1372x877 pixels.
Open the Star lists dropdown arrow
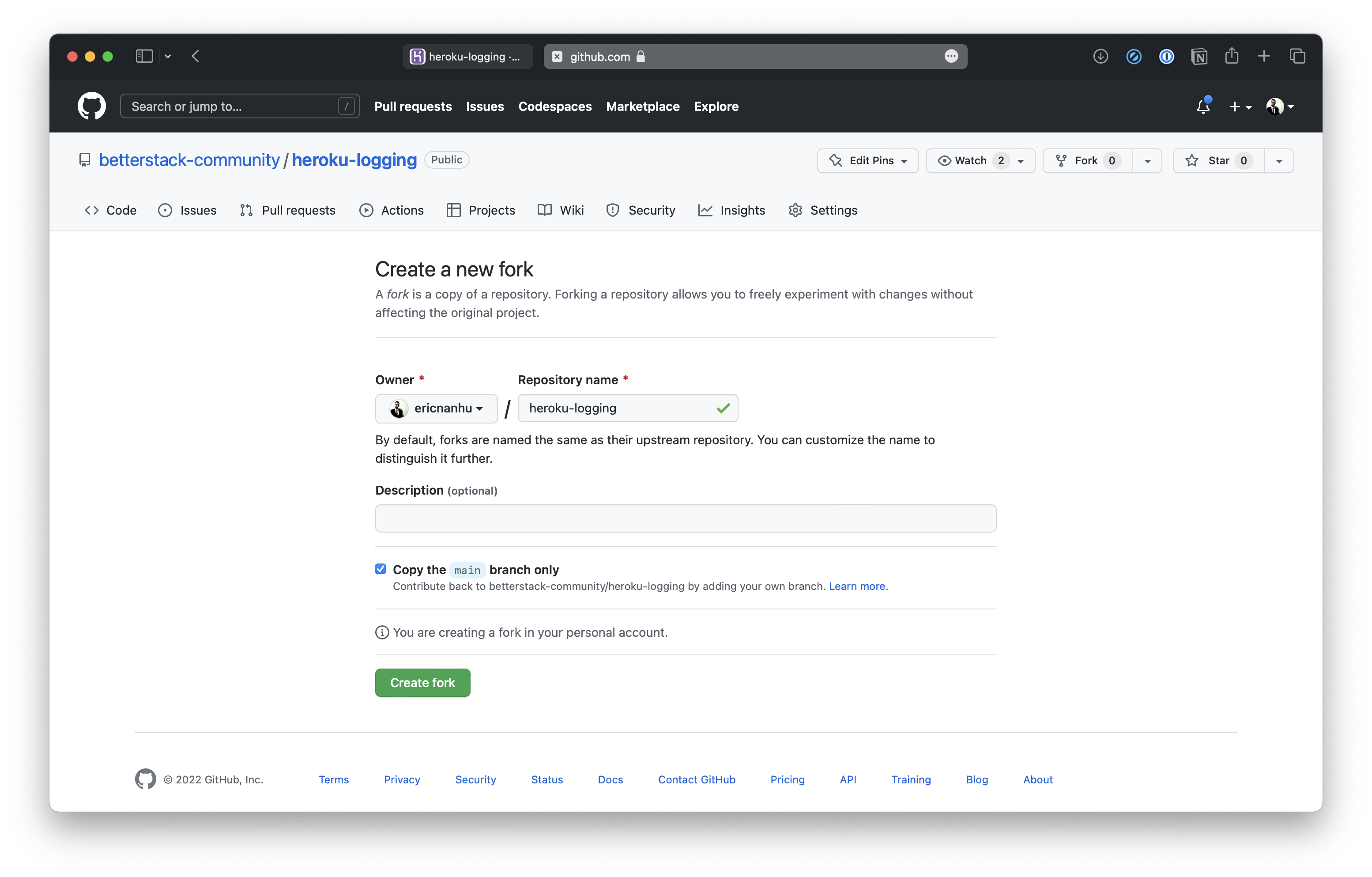pyautogui.click(x=1278, y=161)
